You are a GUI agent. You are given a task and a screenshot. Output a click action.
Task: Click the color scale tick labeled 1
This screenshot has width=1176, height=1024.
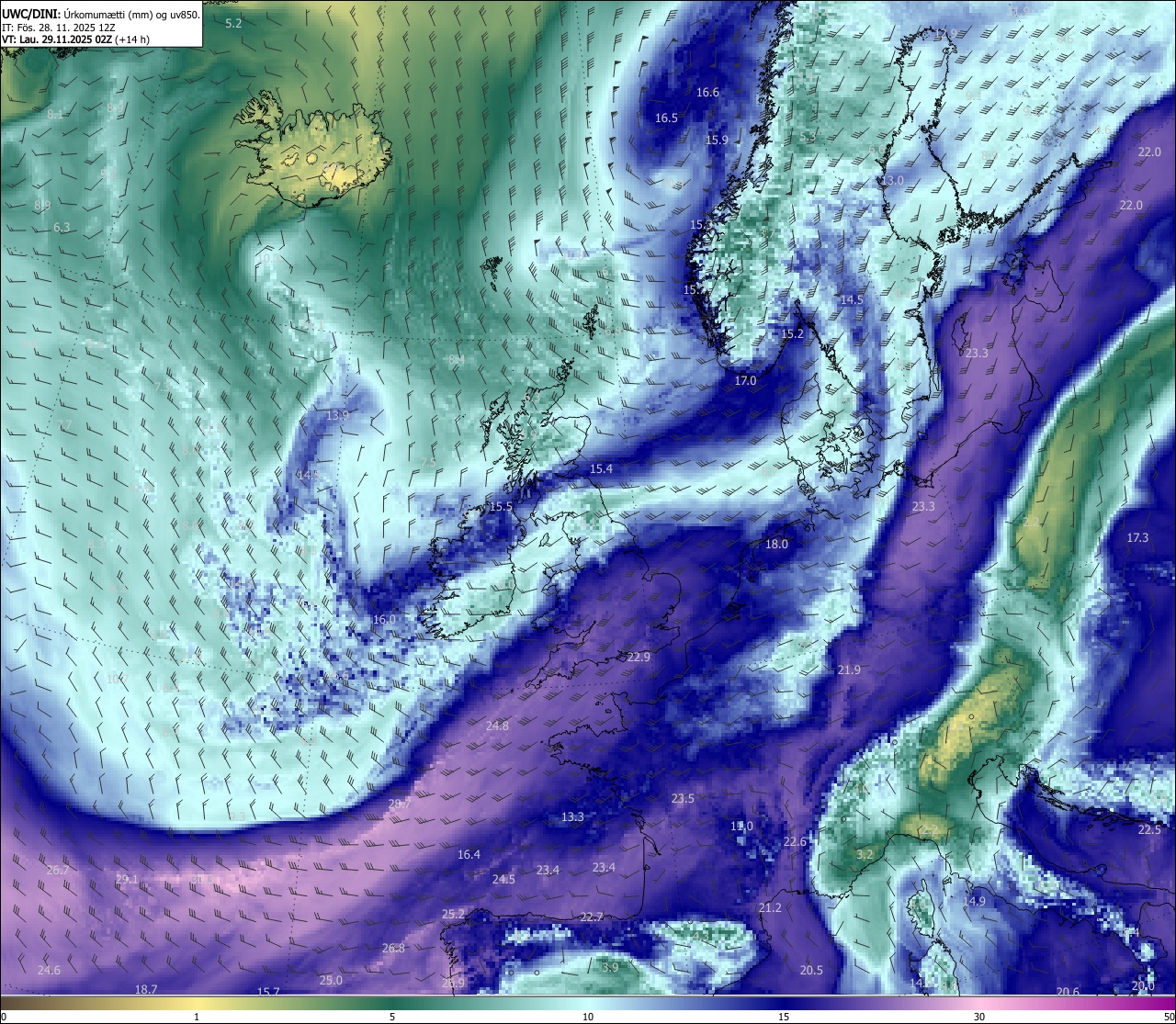pyautogui.click(x=197, y=1016)
